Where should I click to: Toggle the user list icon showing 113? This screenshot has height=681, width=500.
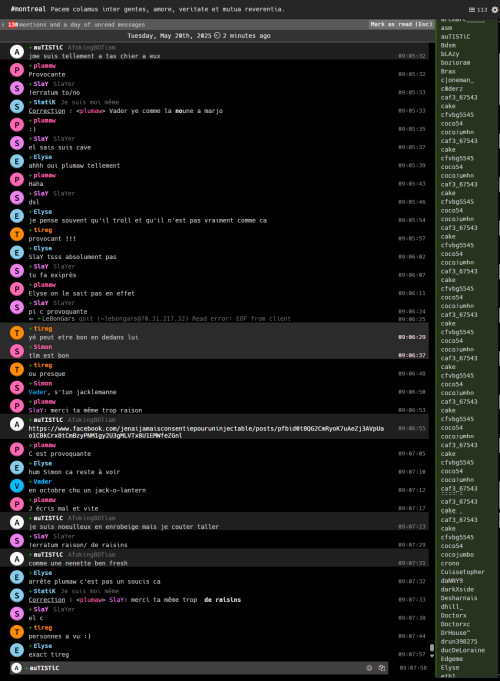coord(478,10)
